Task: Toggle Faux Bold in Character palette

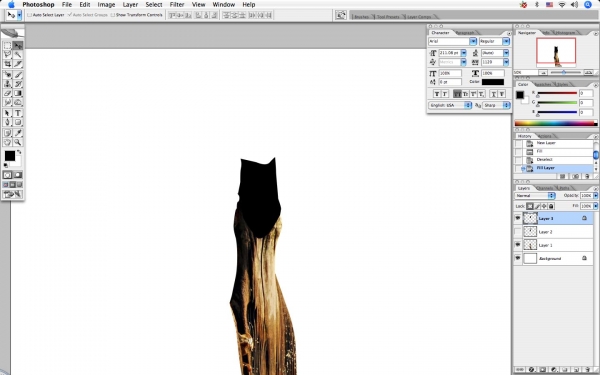Action: pyautogui.click(x=437, y=94)
